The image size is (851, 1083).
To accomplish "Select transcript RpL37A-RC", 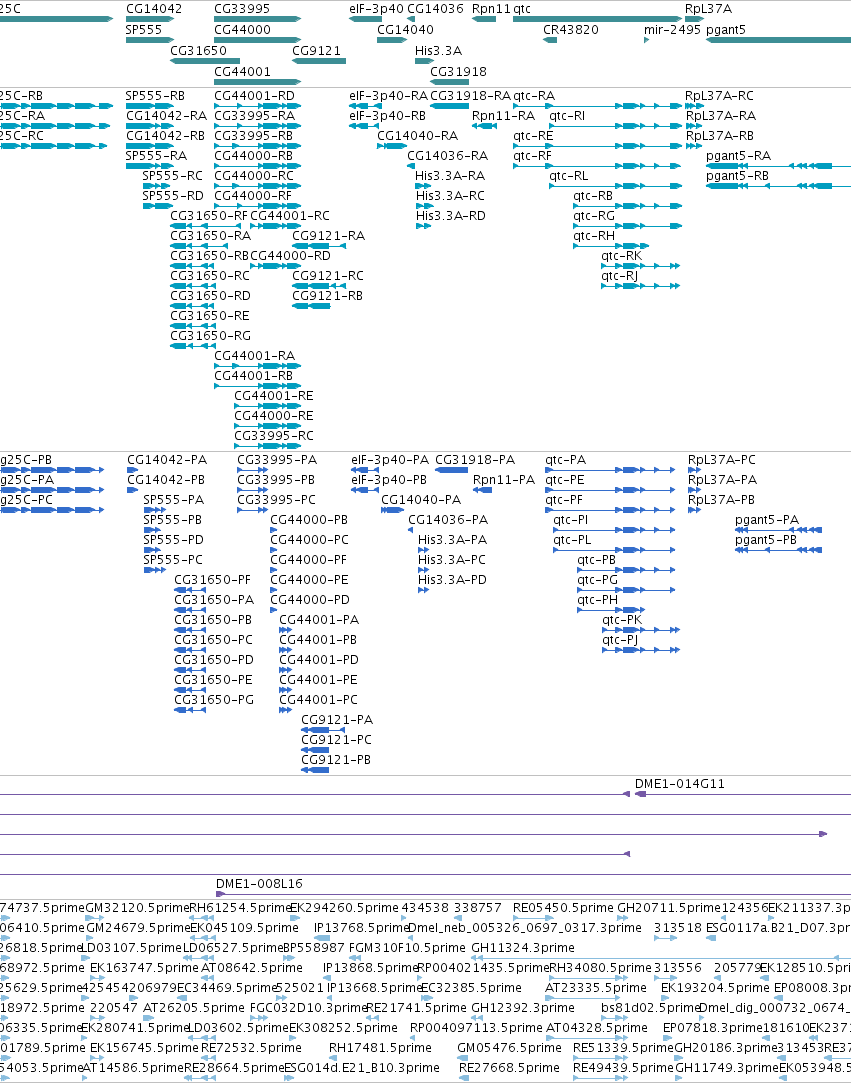I will coord(719,96).
